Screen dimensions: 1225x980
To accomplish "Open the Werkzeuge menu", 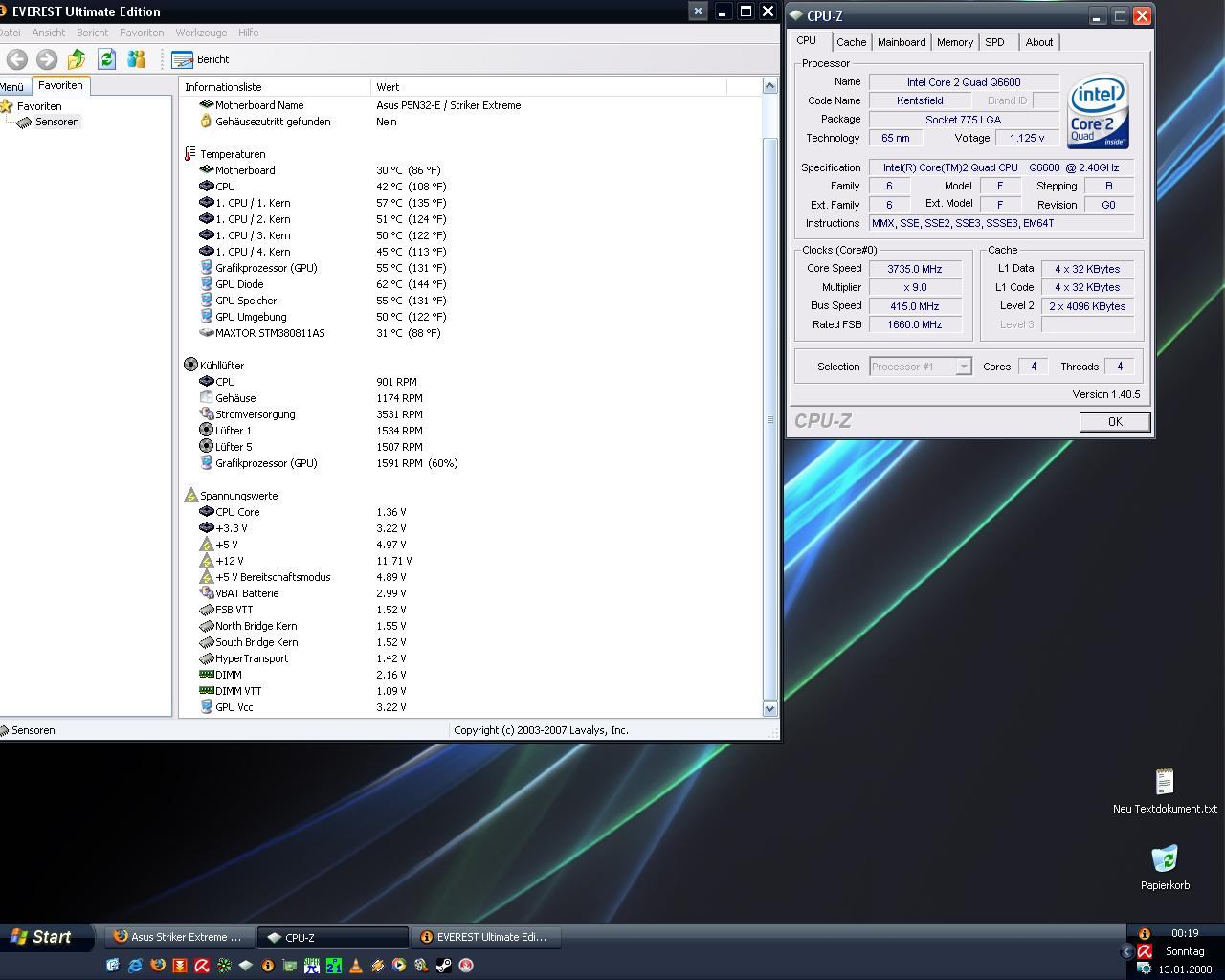I will 201,33.
